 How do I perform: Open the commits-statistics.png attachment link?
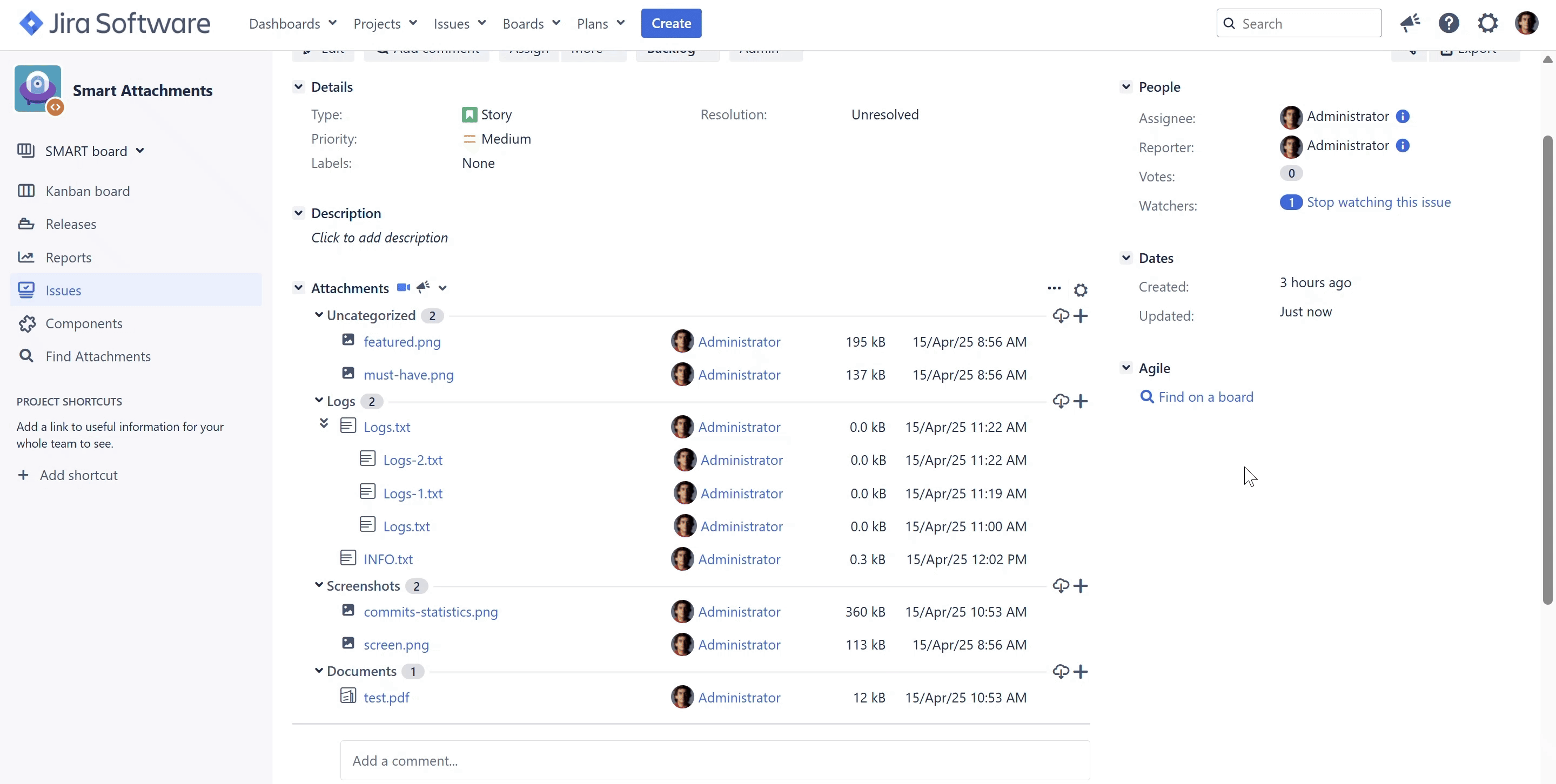(430, 612)
